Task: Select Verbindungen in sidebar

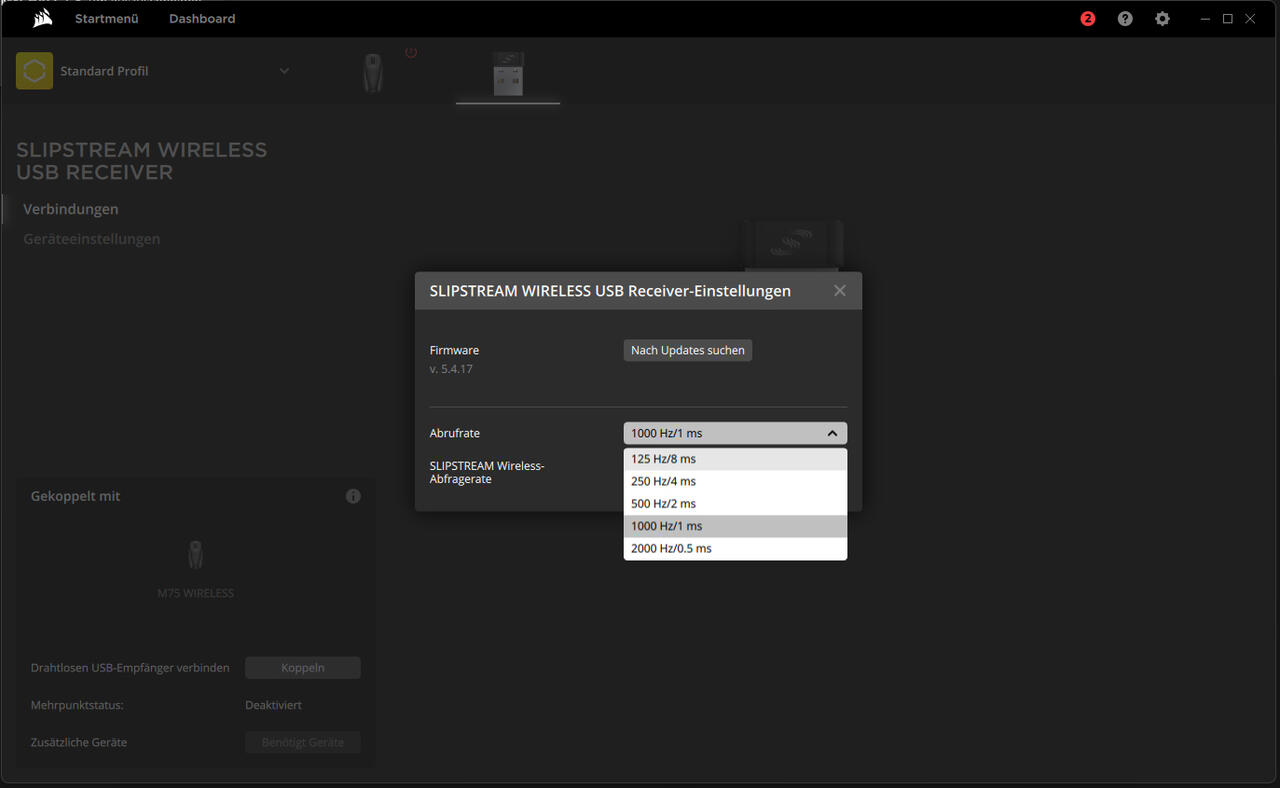Action: (71, 209)
